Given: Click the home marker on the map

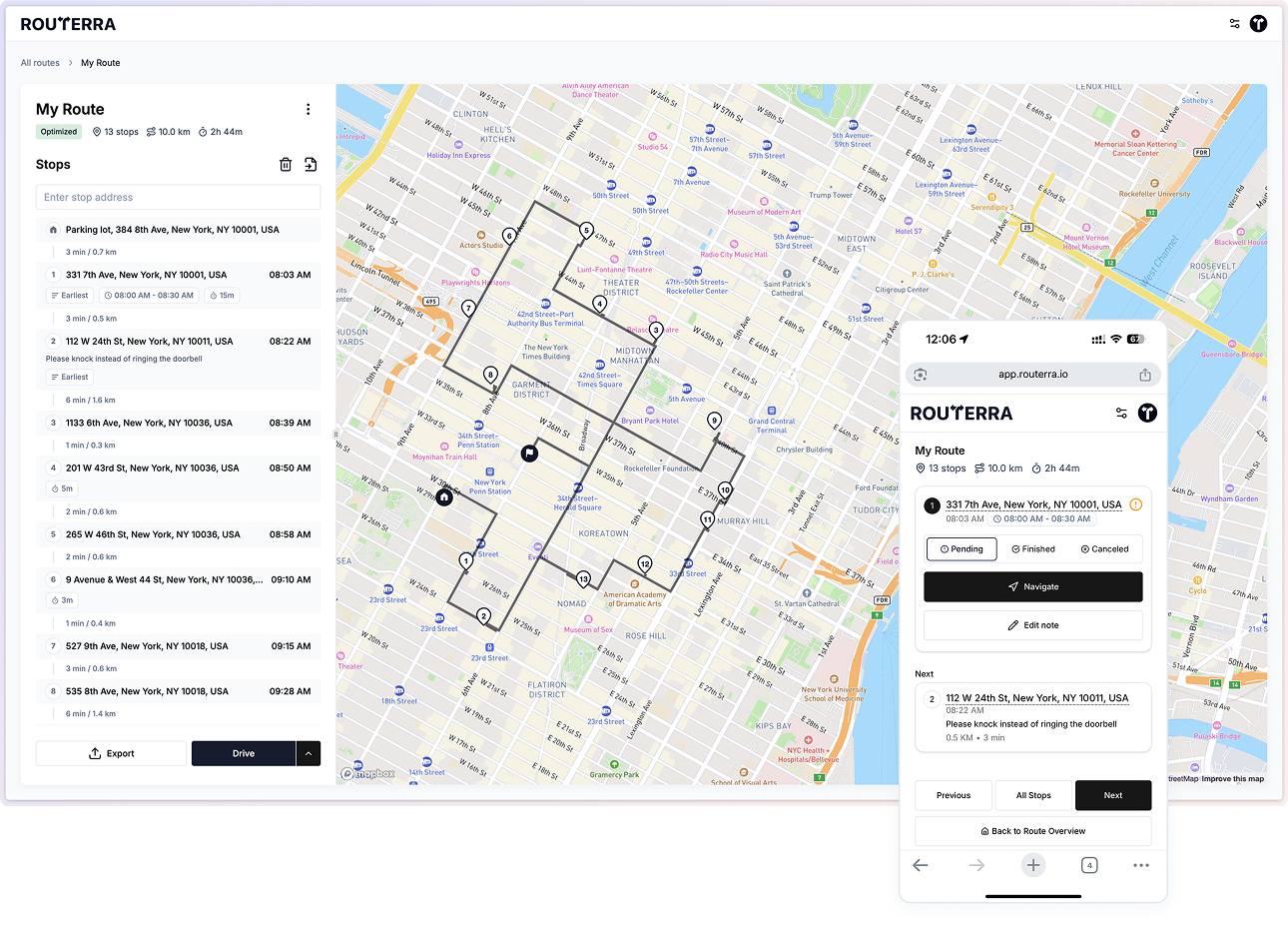Looking at the screenshot, I should tap(444, 496).
